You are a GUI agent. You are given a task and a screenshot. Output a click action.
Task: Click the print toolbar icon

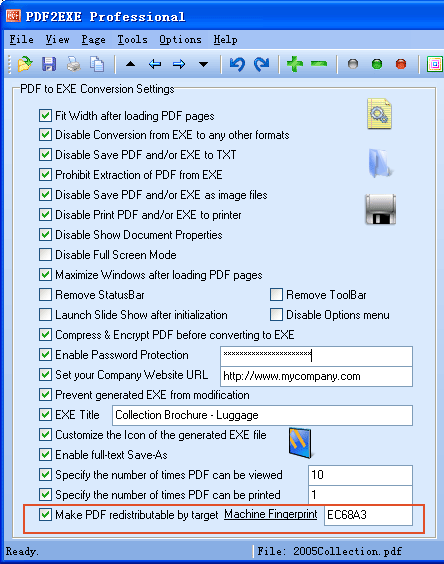(x=73, y=64)
